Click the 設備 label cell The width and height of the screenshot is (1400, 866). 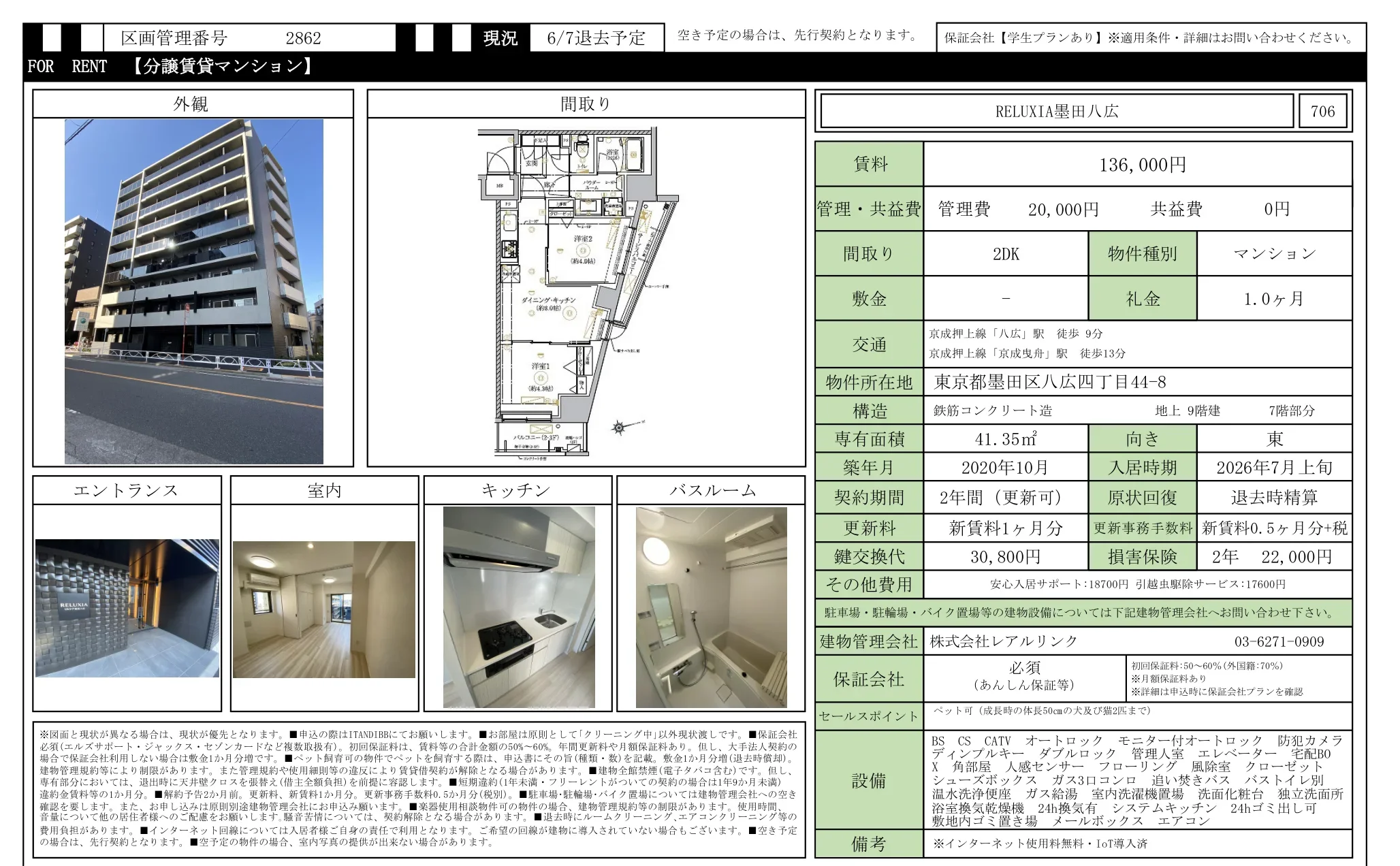tap(870, 780)
